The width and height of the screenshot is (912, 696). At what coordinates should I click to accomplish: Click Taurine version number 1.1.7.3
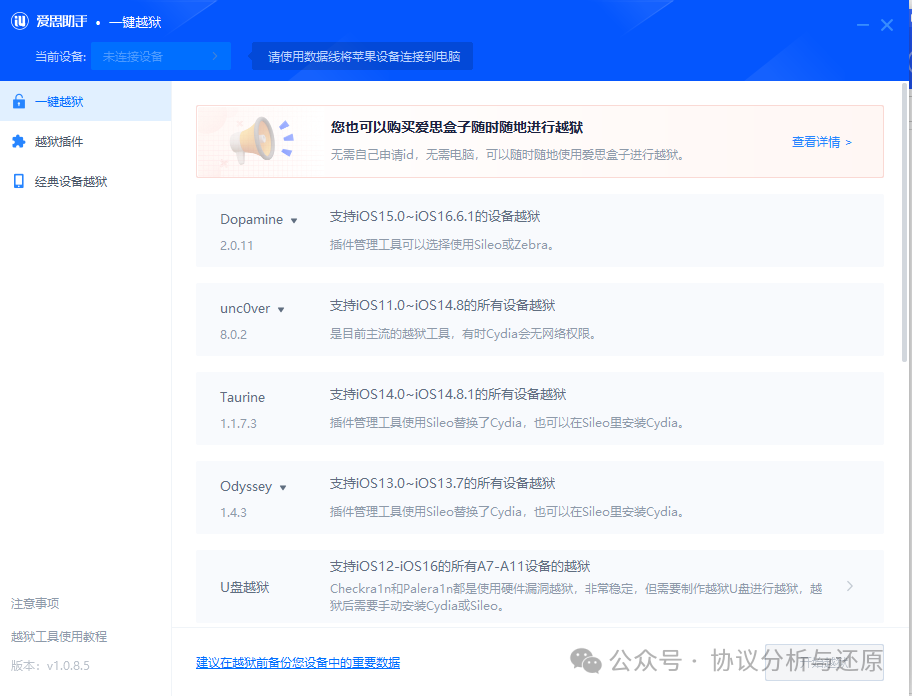coord(238,423)
